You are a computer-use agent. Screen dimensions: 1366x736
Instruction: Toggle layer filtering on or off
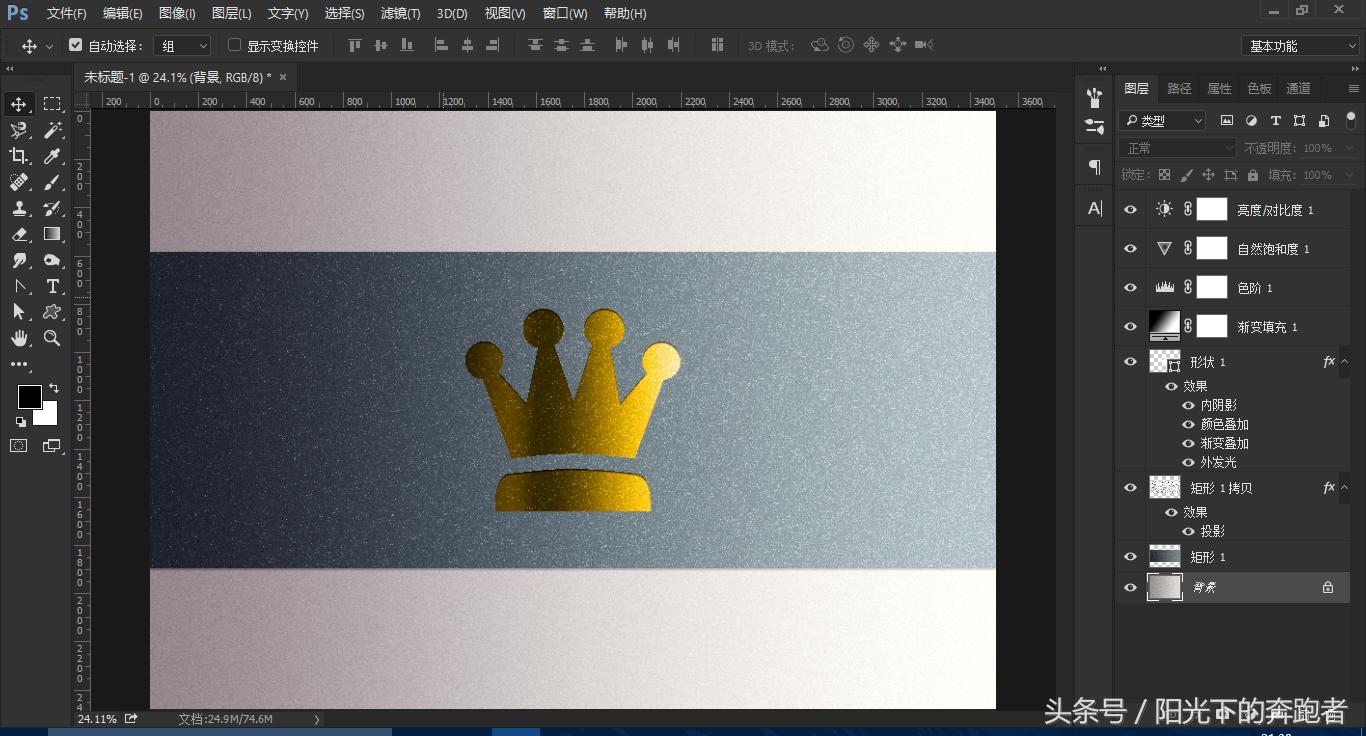coord(1351,120)
